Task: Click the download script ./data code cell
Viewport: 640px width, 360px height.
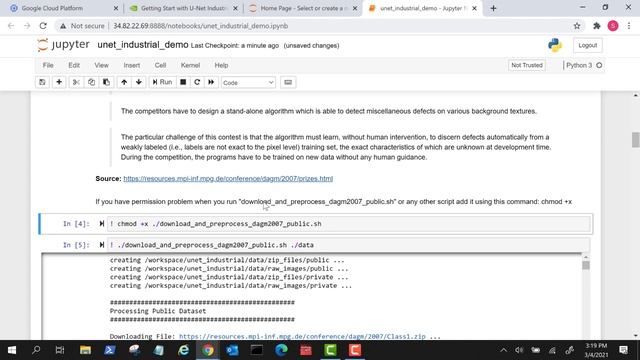Action: point(349,245)
